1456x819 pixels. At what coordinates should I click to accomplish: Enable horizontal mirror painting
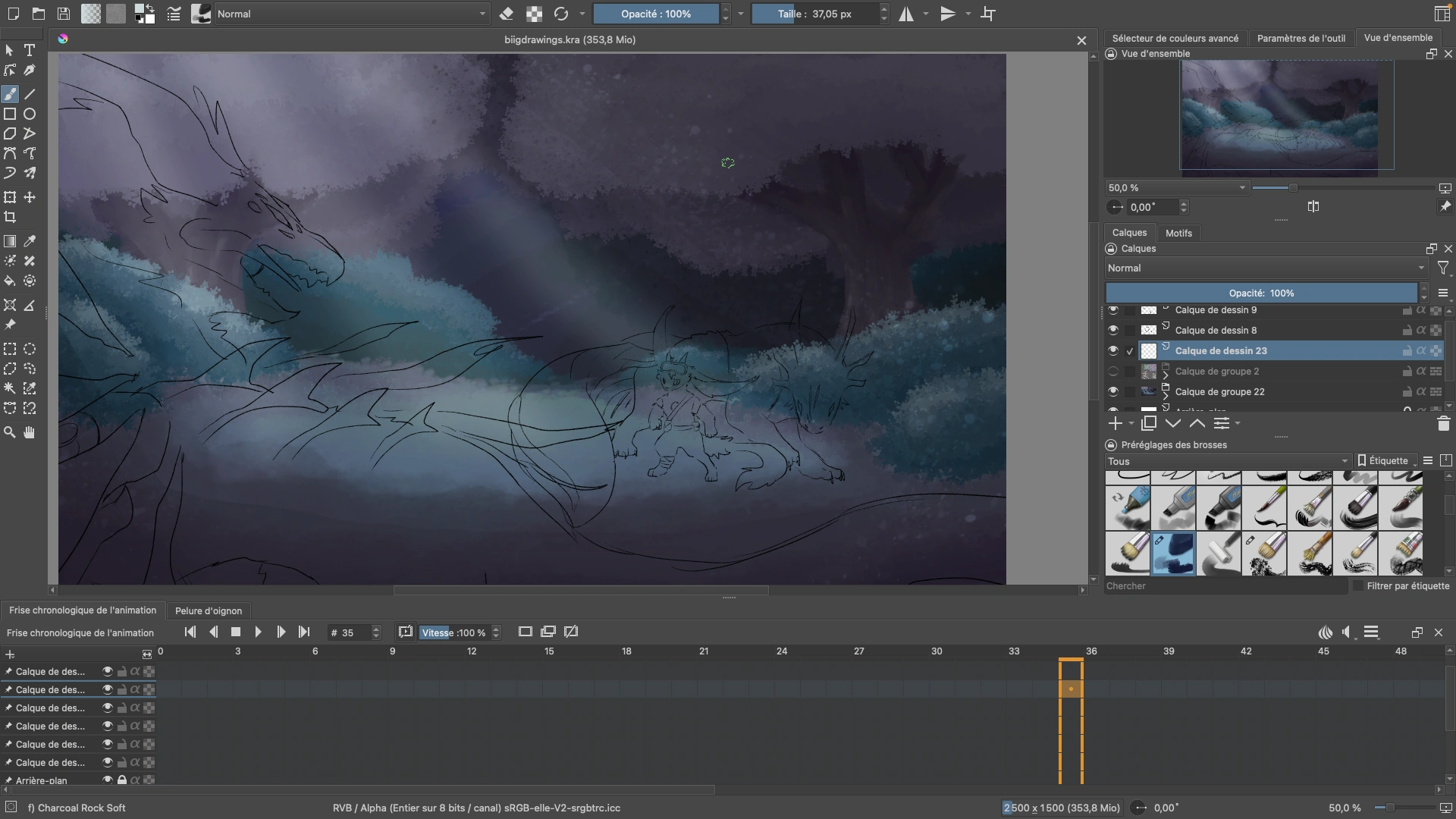pos(907,14)
